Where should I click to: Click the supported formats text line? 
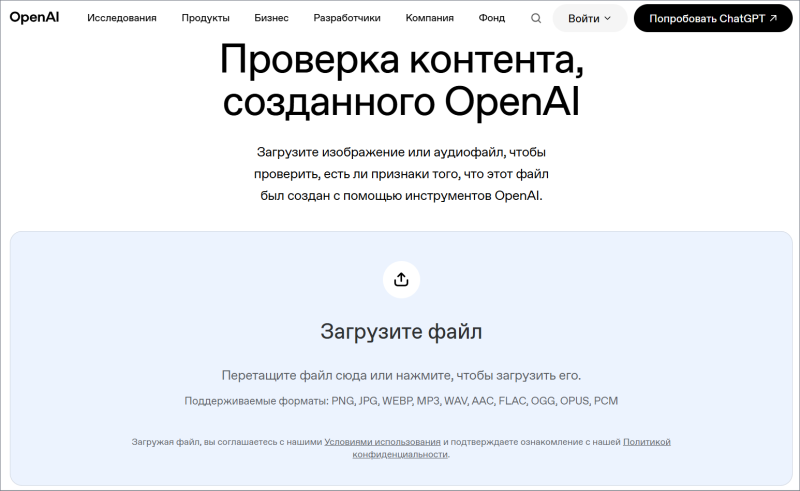point(401,401)
